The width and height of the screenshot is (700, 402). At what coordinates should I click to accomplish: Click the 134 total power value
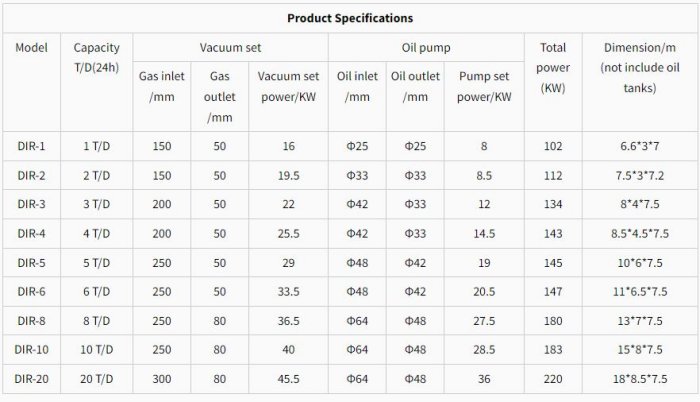click(553, 204)
